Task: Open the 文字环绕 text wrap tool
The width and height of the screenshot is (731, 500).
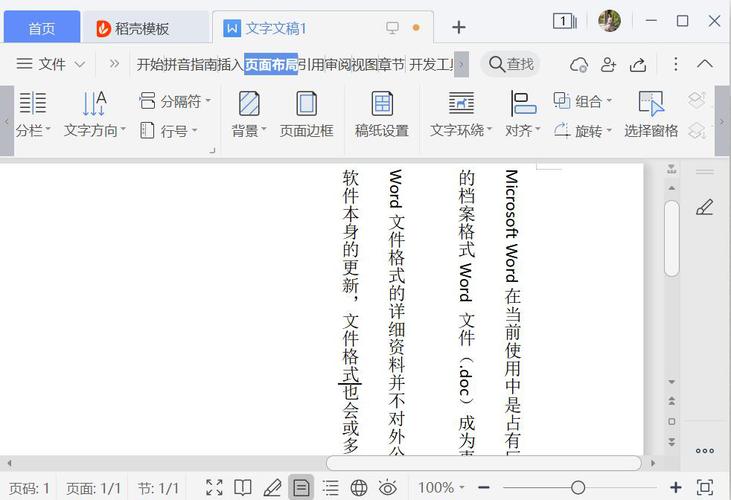Action: 461,115
